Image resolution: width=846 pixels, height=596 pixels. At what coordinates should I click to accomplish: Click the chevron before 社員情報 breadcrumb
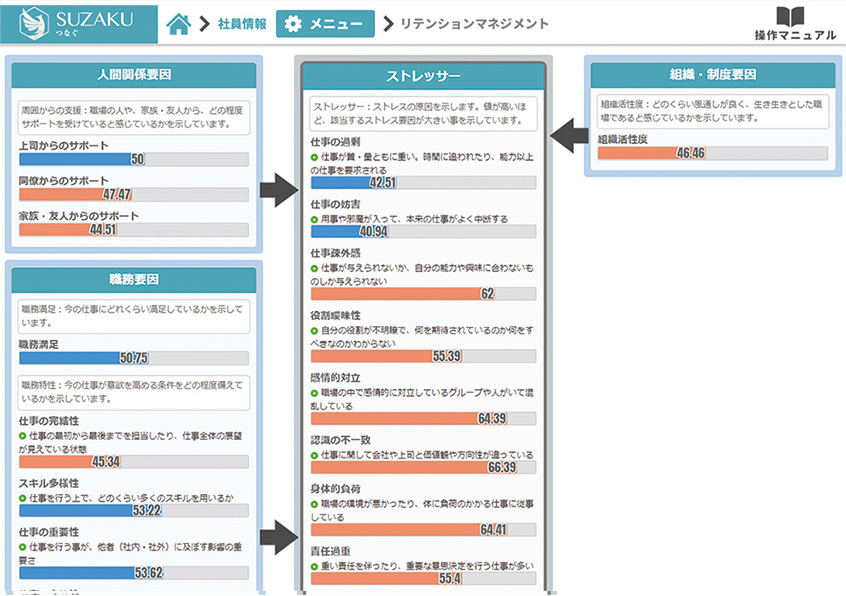click(204, 24)
